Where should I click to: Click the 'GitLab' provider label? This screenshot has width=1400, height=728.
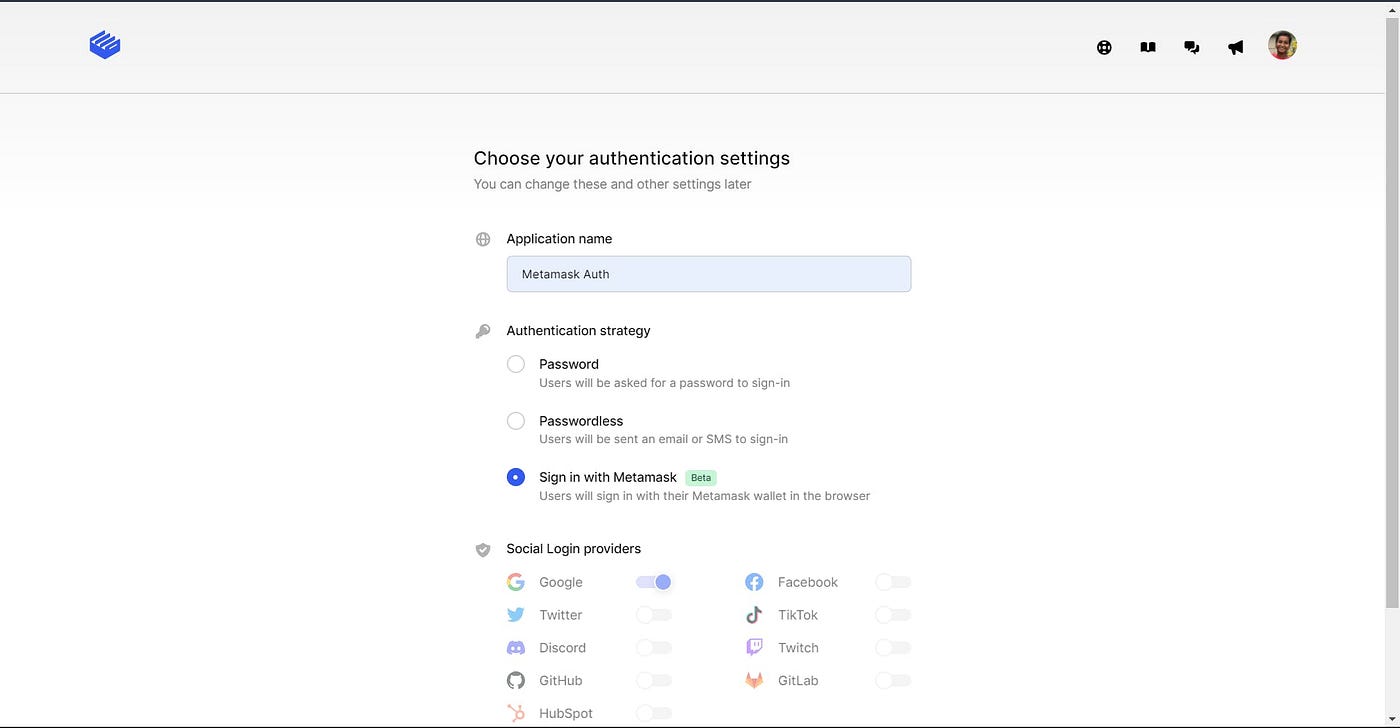pyautogui.click(x=798, y=681)
